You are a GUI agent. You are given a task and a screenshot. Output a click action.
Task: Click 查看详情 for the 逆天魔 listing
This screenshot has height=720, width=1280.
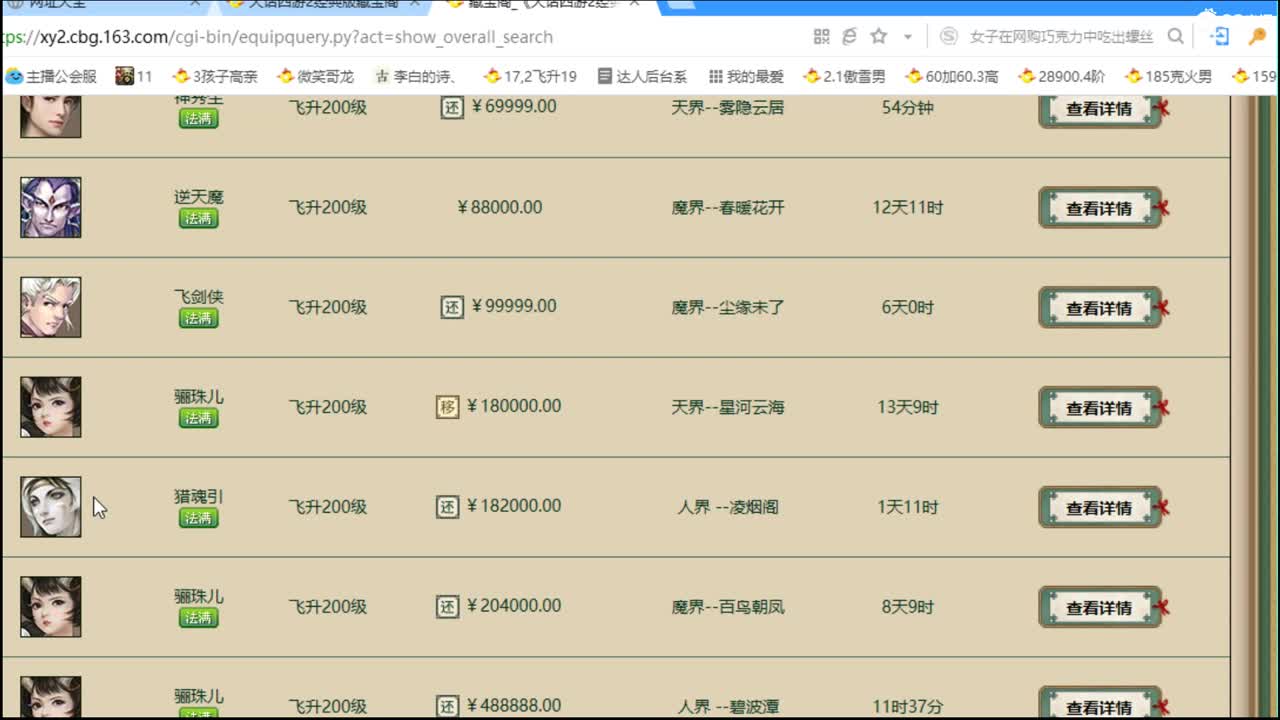pyautogui.click(x=1099, y=208)
